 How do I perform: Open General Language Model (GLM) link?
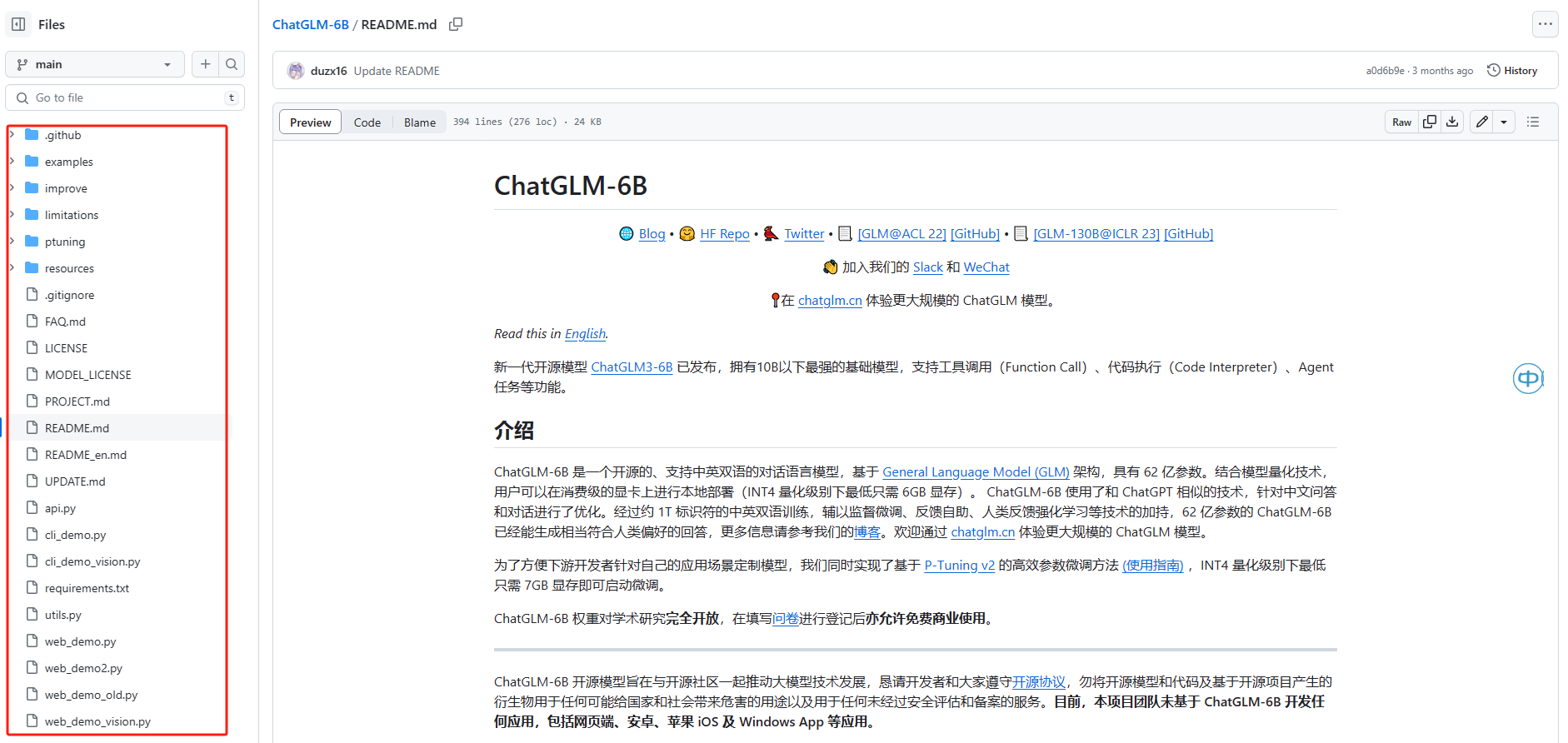976,472
